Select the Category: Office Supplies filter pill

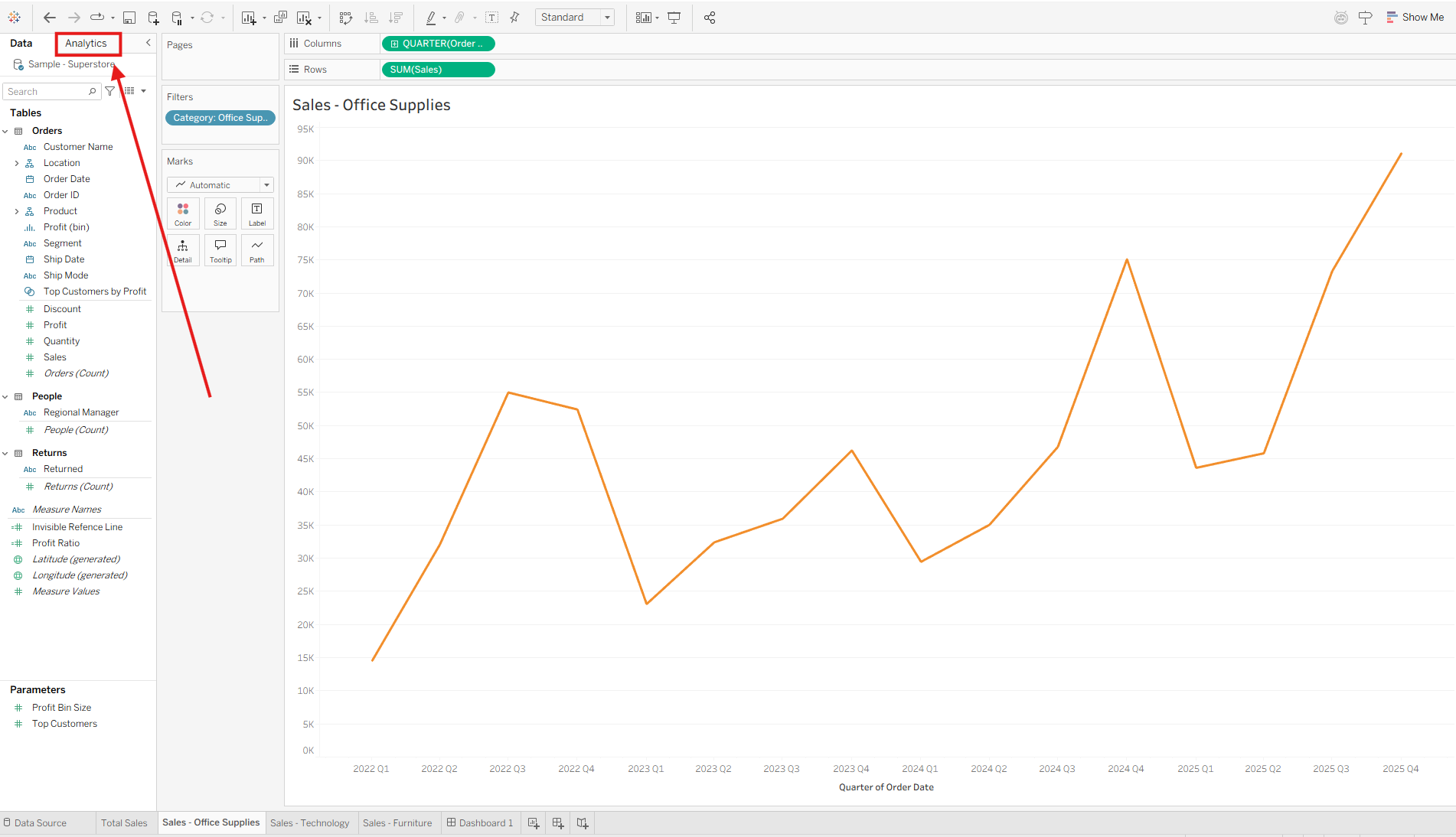point(220,118)
